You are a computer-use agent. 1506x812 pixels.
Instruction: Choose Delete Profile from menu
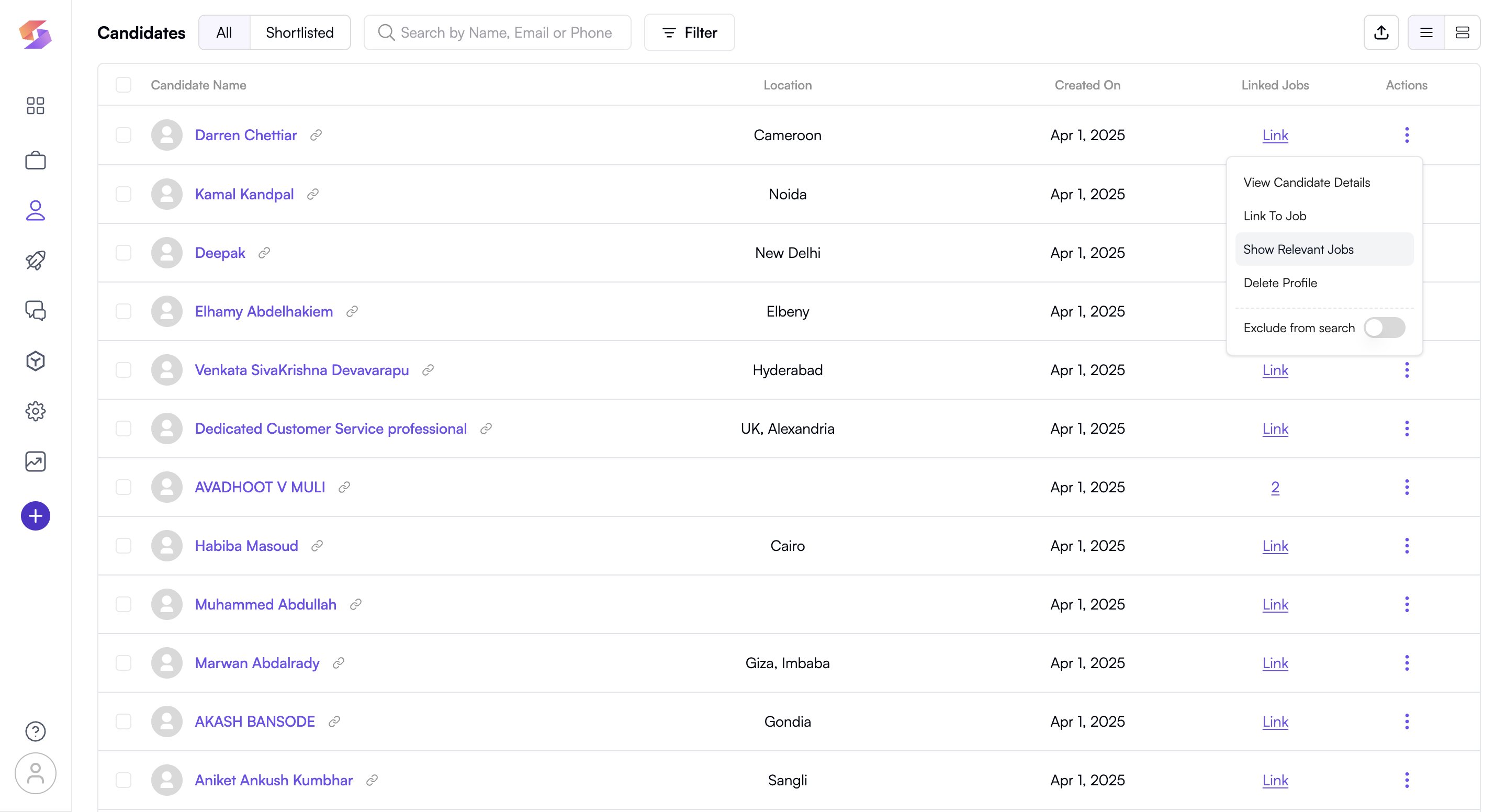coord(1324,283)
